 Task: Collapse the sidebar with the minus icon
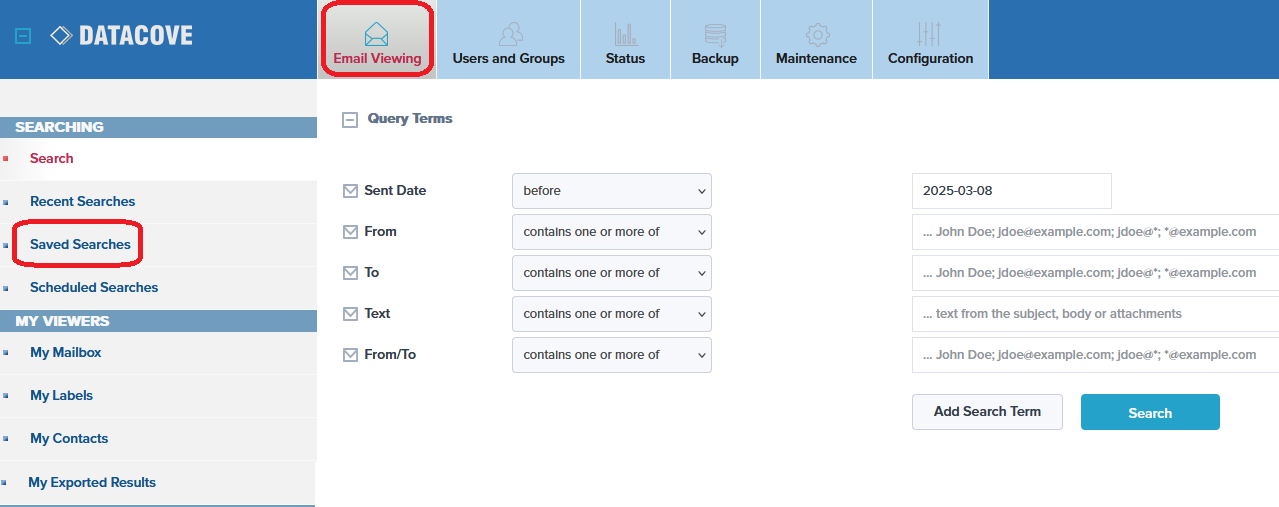click(x=24, y=36)
